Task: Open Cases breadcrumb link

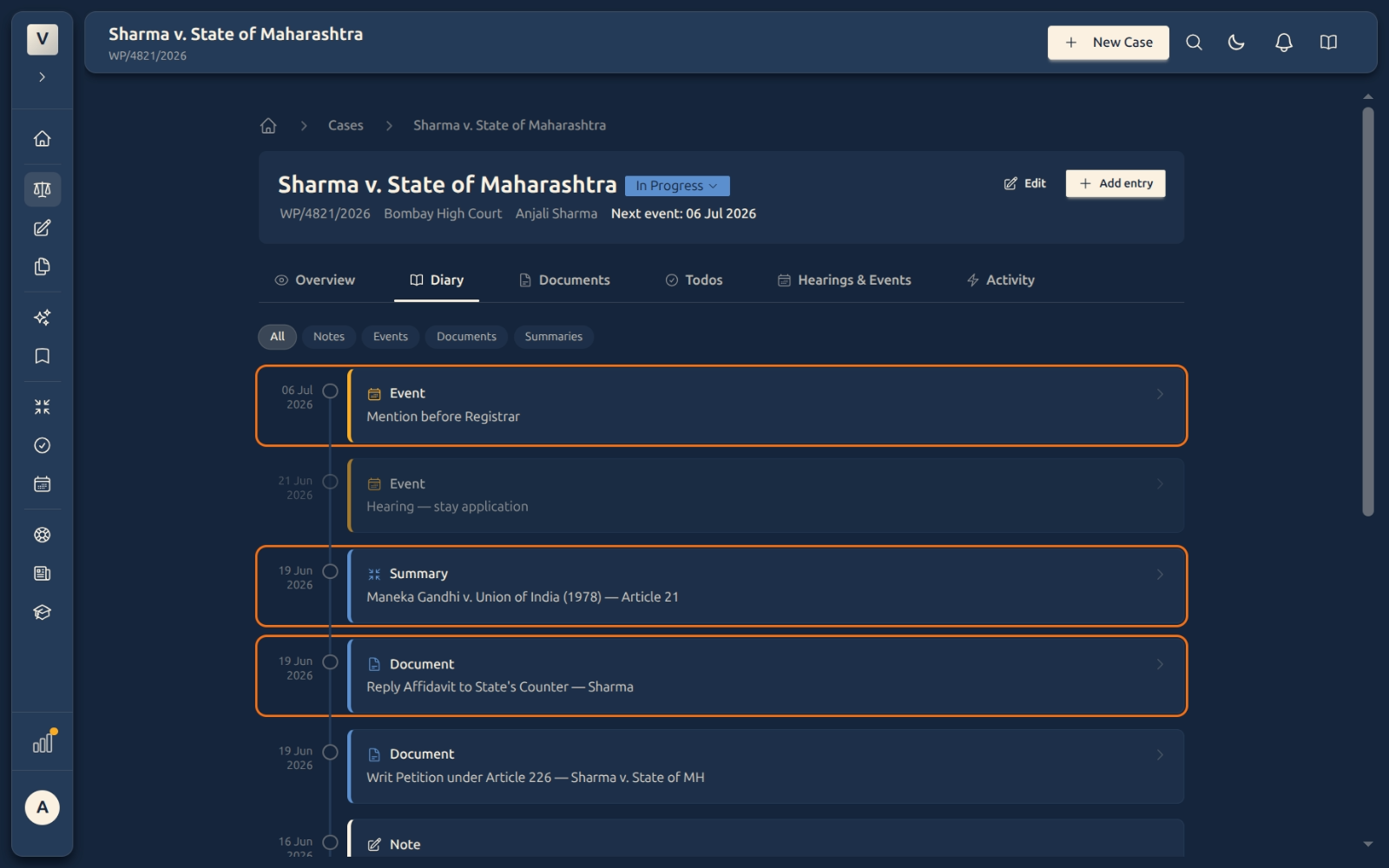Action: pyautogui.click(x=346, y=126)
